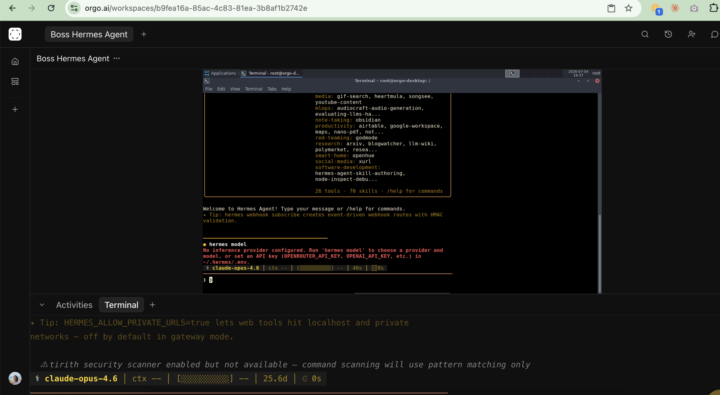Click the plus icon in left sidebar
720x395 pixels.
[15, 109]
